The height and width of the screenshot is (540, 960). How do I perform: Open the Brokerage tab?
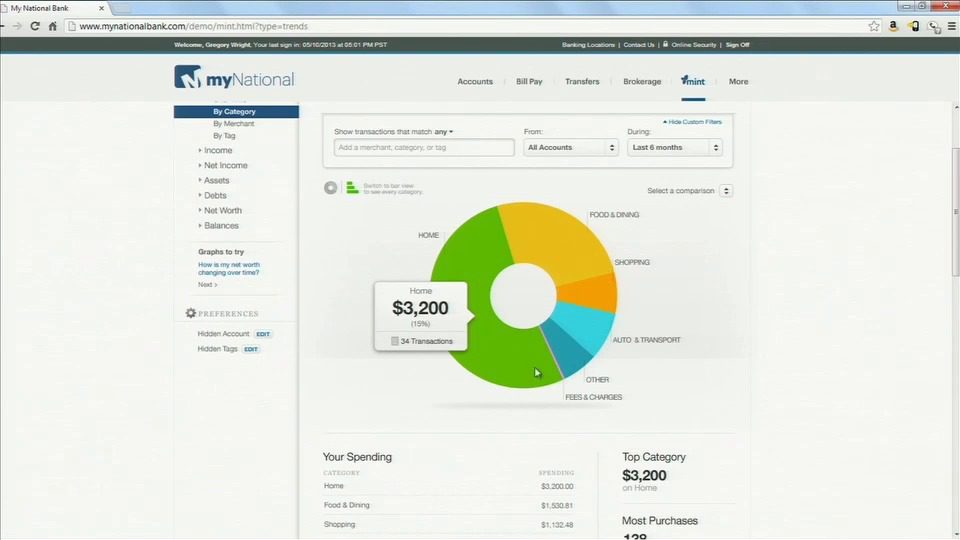(x=642, y=81)
